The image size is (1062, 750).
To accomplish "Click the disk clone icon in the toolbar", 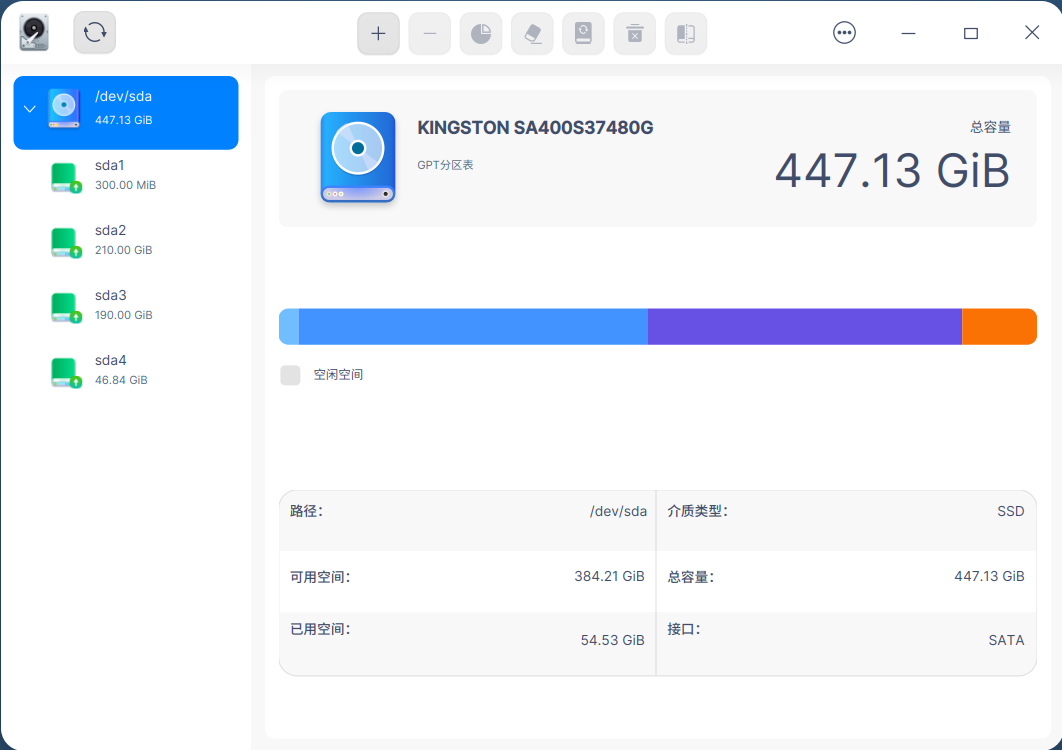I will tap(686, 33).
